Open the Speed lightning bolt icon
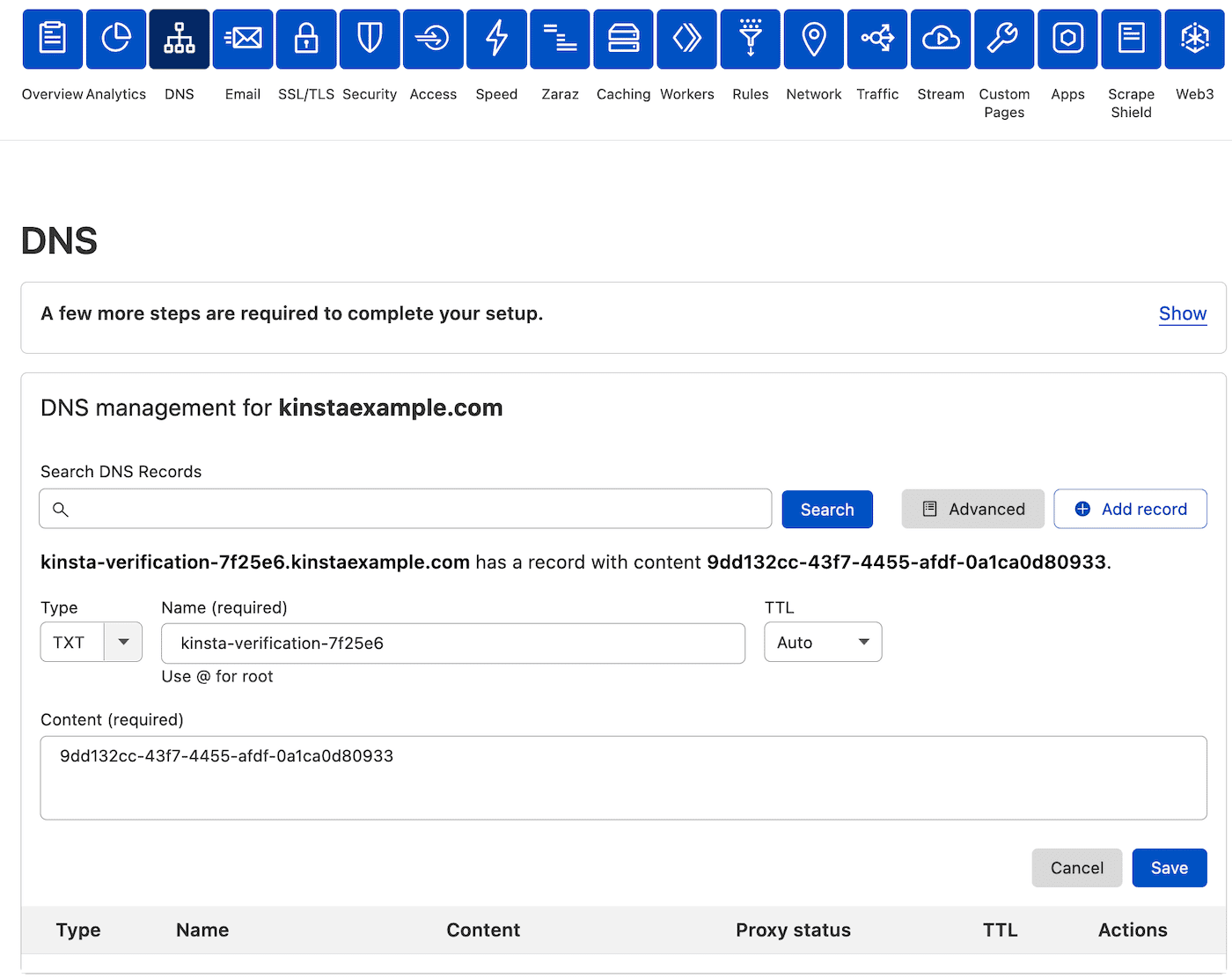This screenshot has width=1232, height=978. click(x=495, y=39)
